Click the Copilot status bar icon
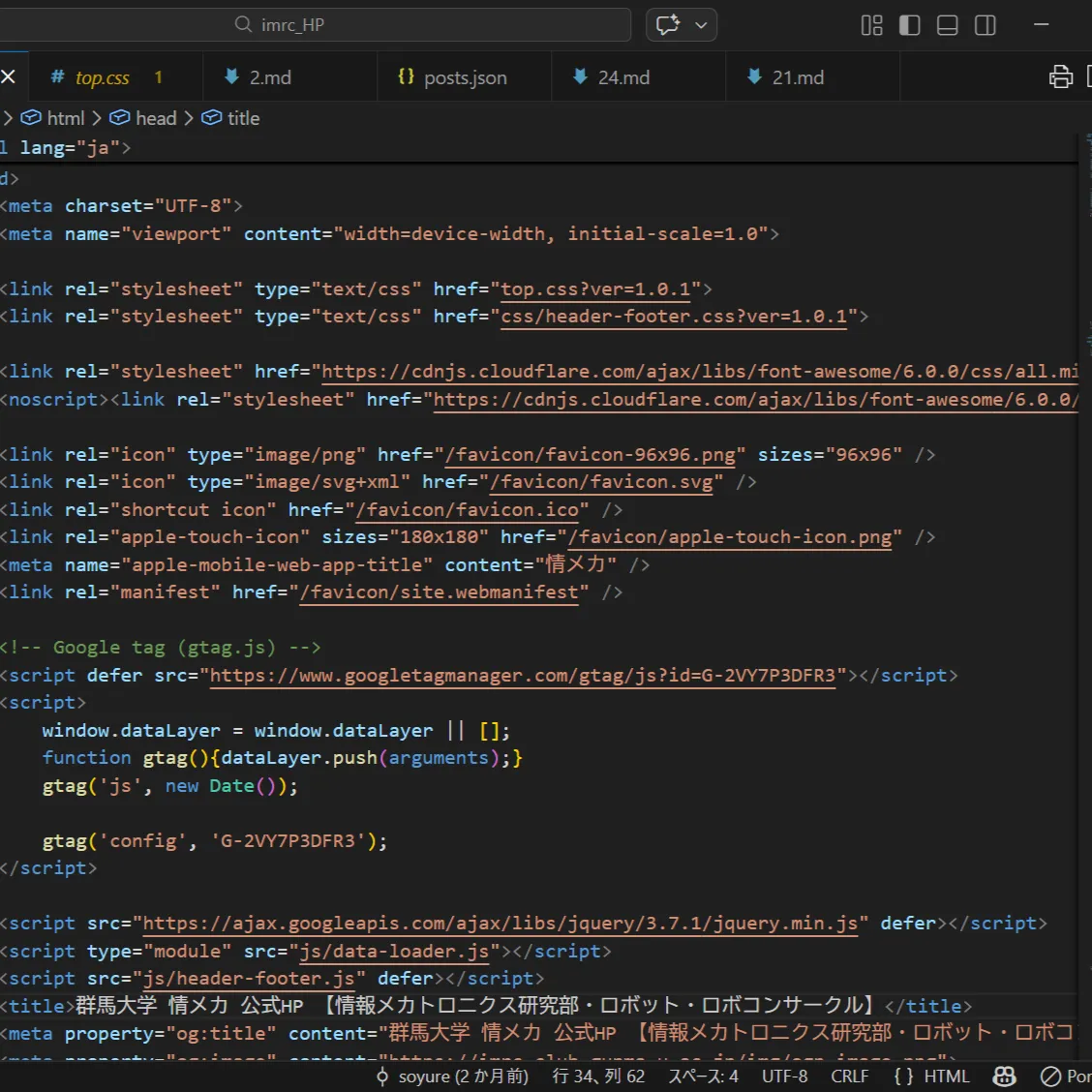 (x=1005, y=1077)
